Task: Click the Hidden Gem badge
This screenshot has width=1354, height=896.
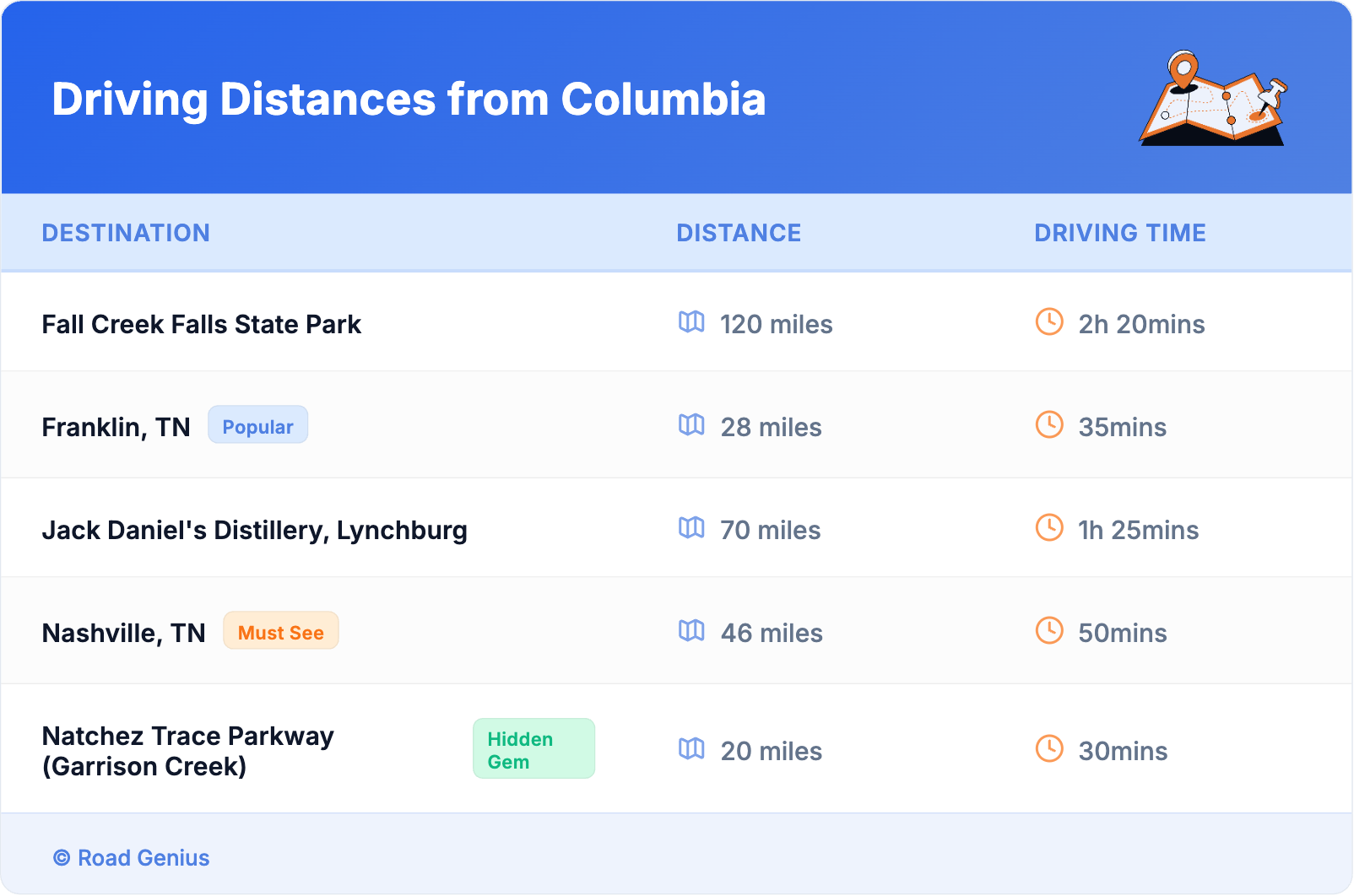Action: point(533,749)
